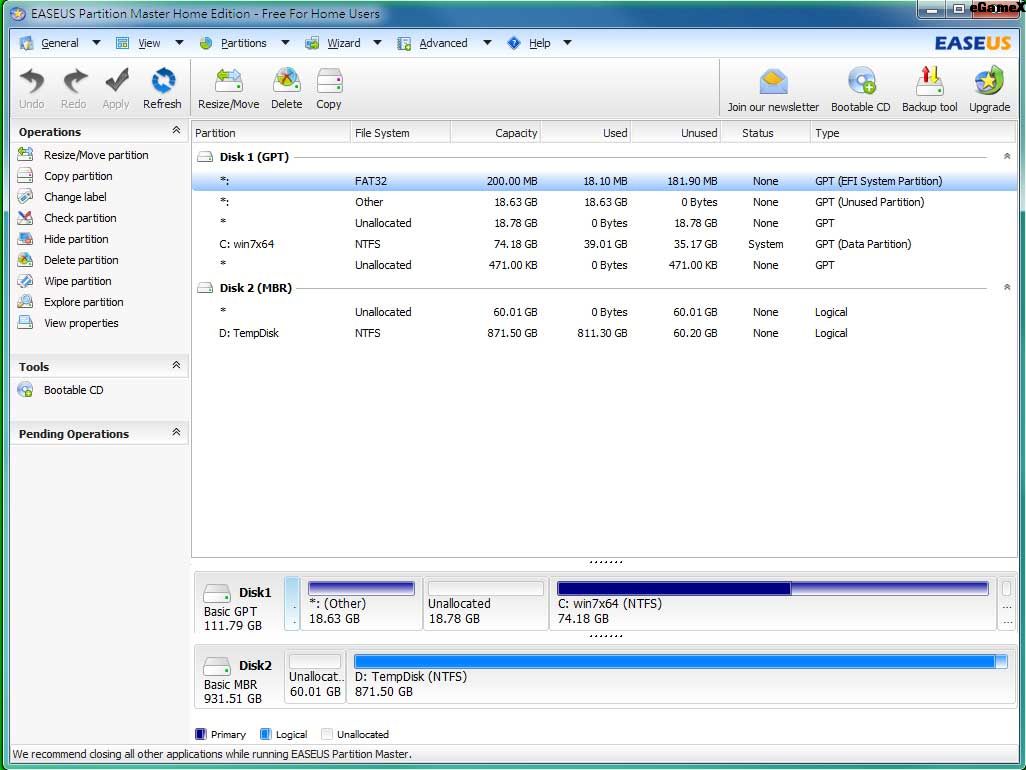Screen dimensions: 1026x770
Task: Click the Disk2 Basic MBR map icon
Action: pyautogui.click(x=217, y=666)
